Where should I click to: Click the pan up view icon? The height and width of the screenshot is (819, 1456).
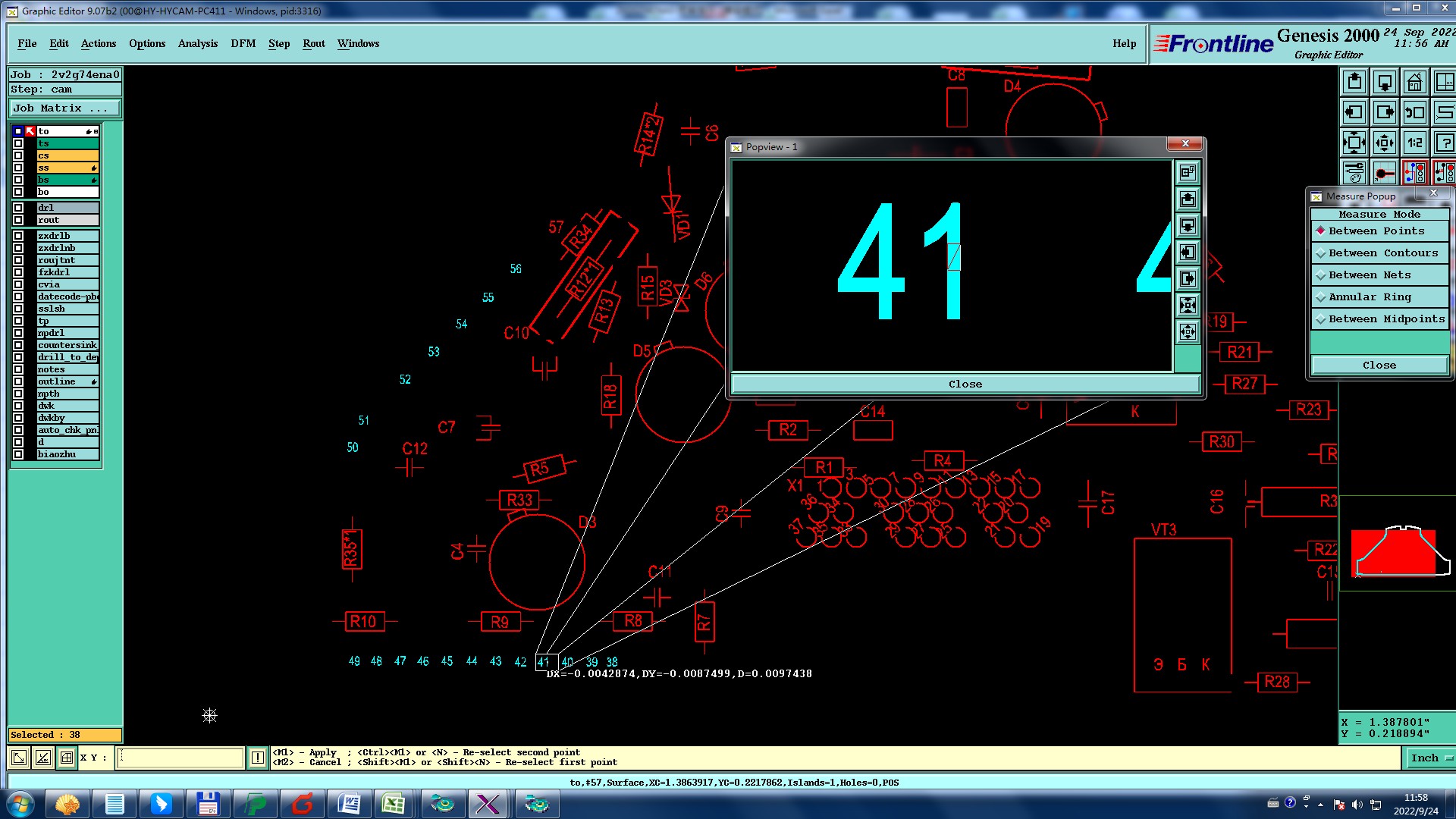click(1354, 82)
